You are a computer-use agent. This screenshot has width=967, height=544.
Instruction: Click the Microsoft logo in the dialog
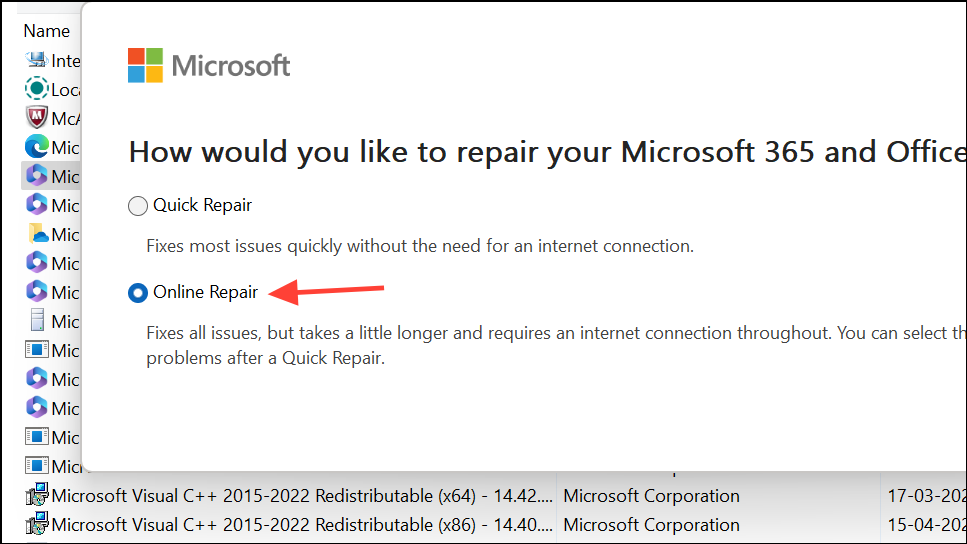tap(209, 66)
